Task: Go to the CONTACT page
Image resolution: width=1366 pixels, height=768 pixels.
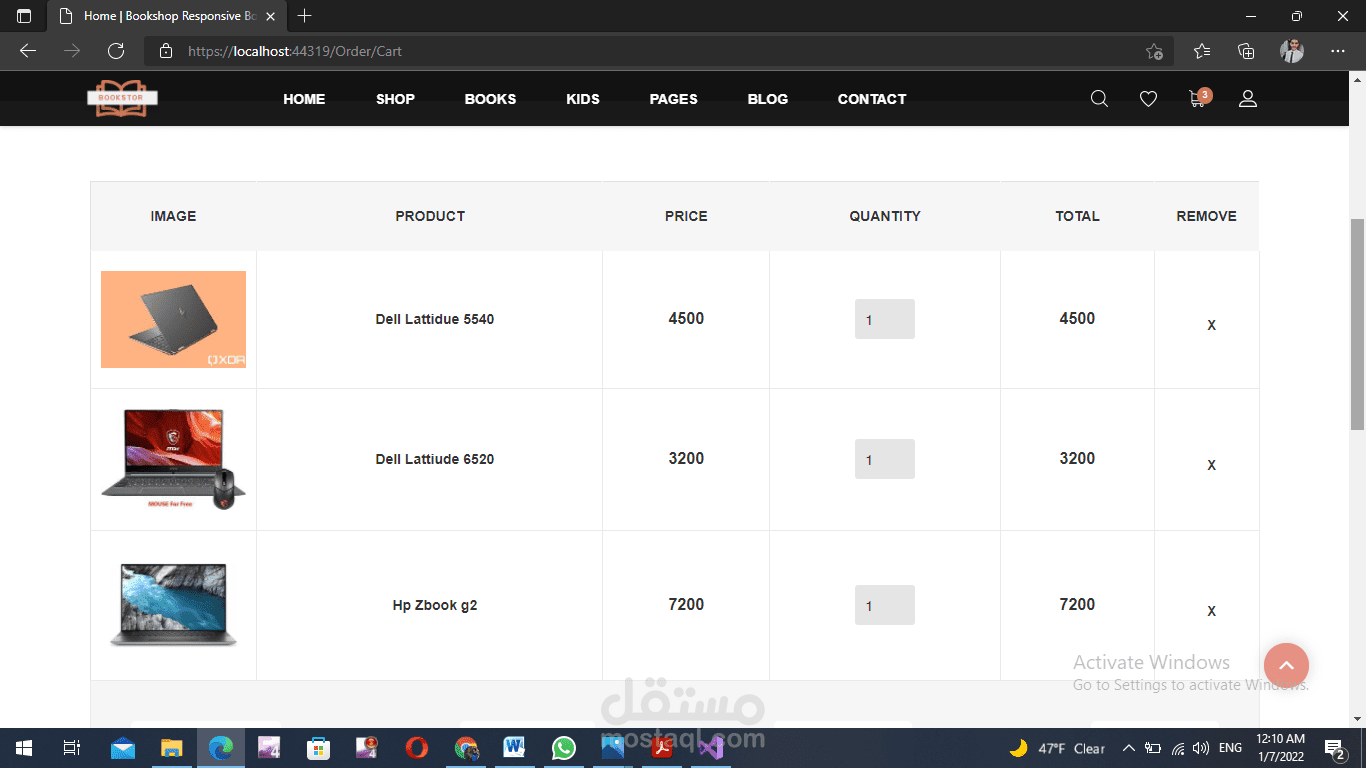Action: tap(872, 99)
